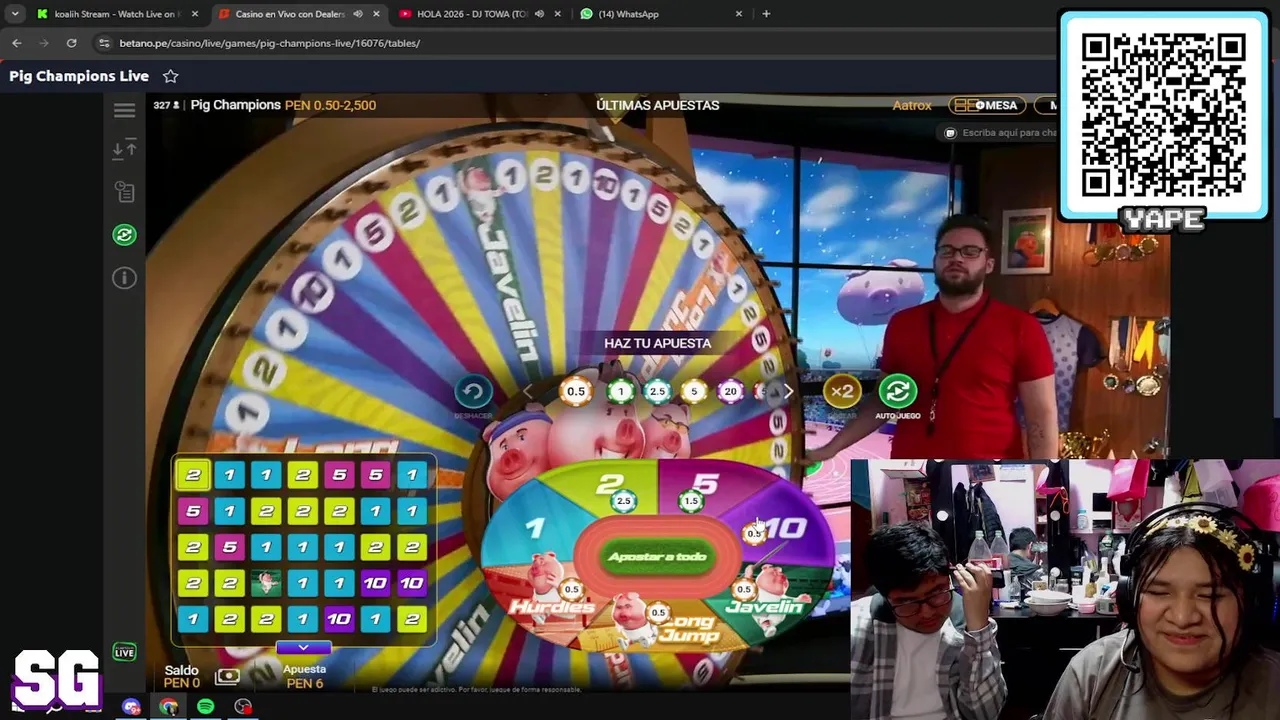Screen dimensions: 1280x720
Task: Switch to the WhatsApp tab
Action: pyautogui.click(x=661, y=14)
